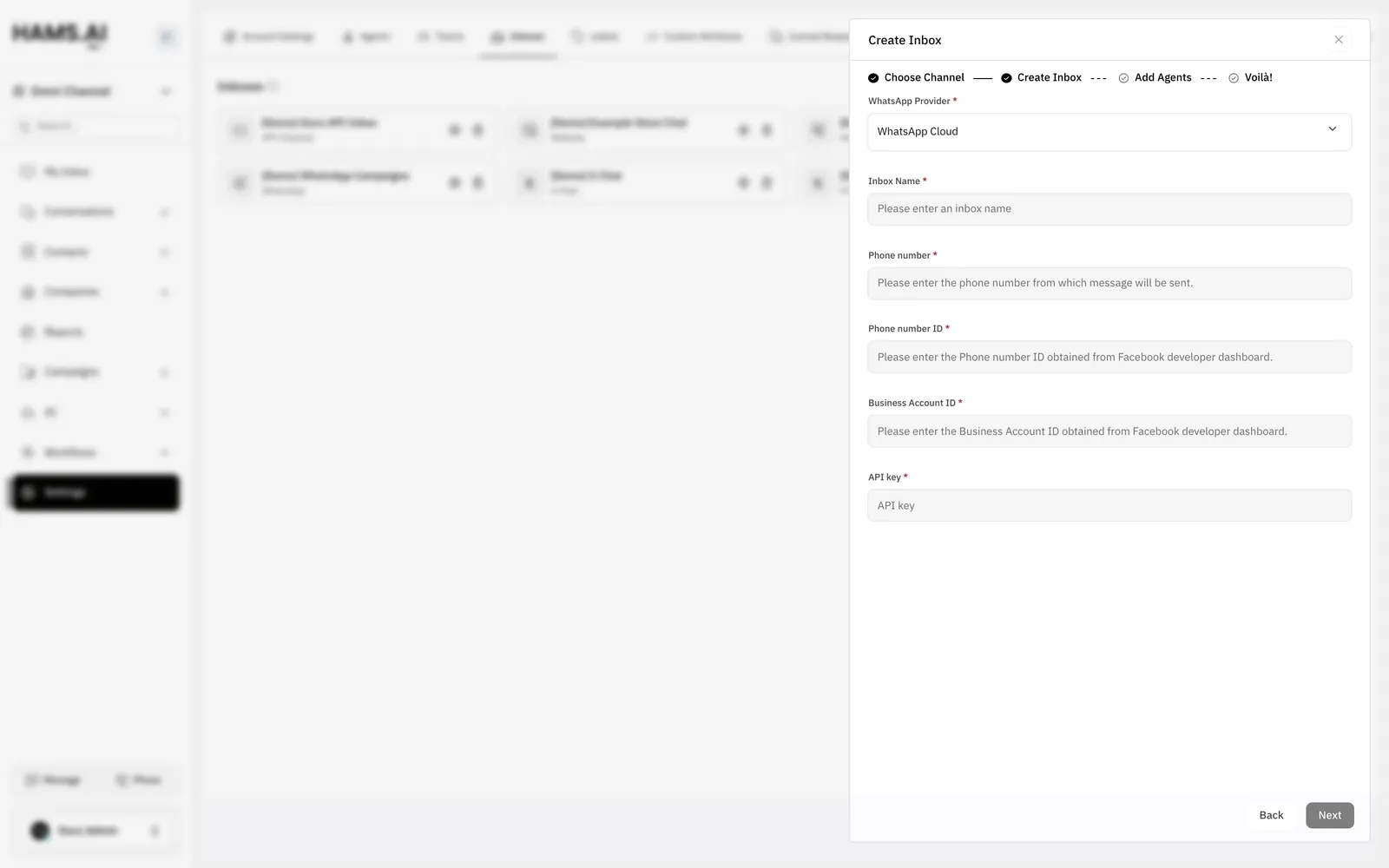The height and width of the screenshot is (868, 1389).
Task: Select the Create Inbox step
Action: pyautogui.click(x=1042, y=77)
